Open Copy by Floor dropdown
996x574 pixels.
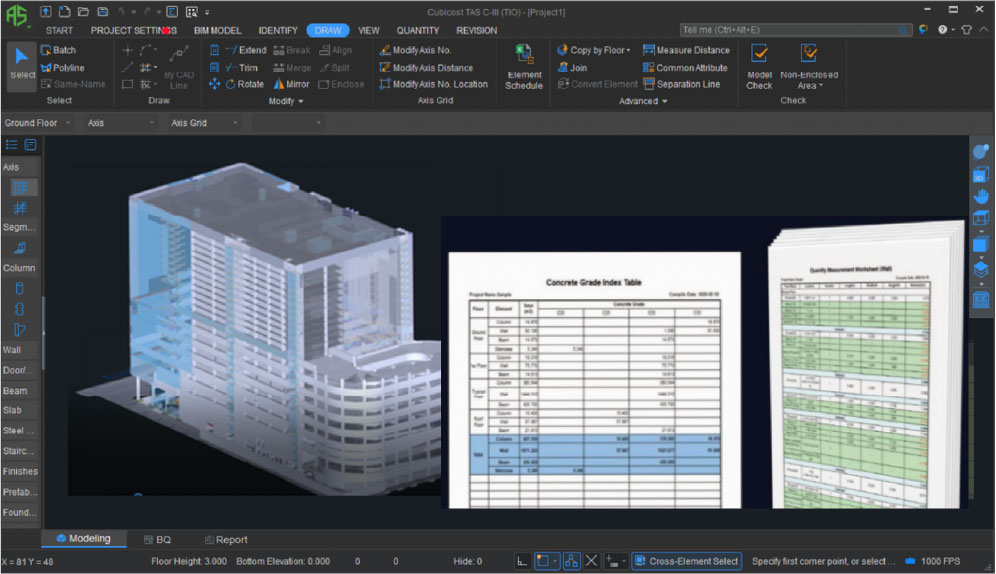(x=595, y=50)
